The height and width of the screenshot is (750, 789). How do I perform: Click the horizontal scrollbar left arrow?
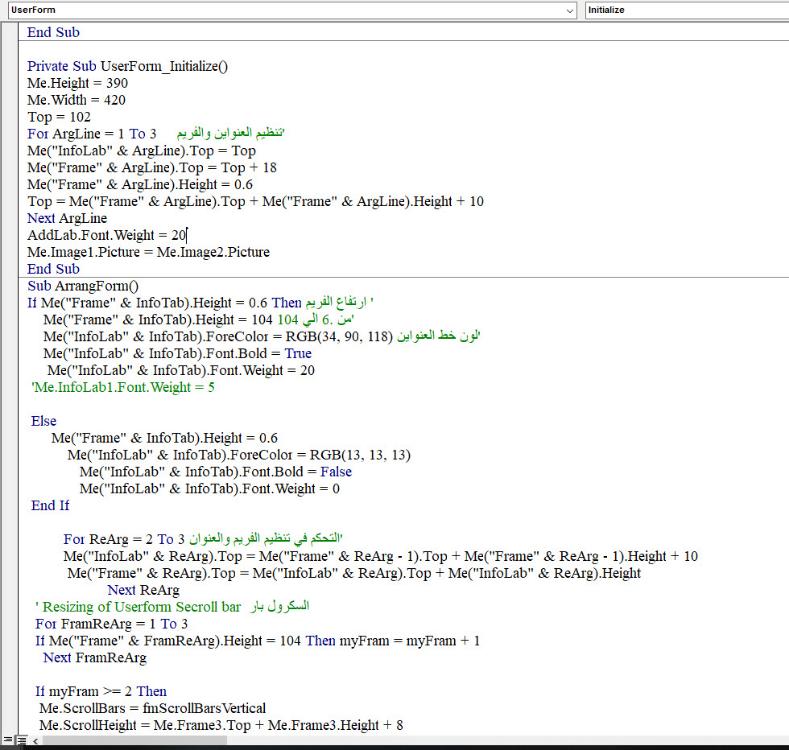coord(36,741)
